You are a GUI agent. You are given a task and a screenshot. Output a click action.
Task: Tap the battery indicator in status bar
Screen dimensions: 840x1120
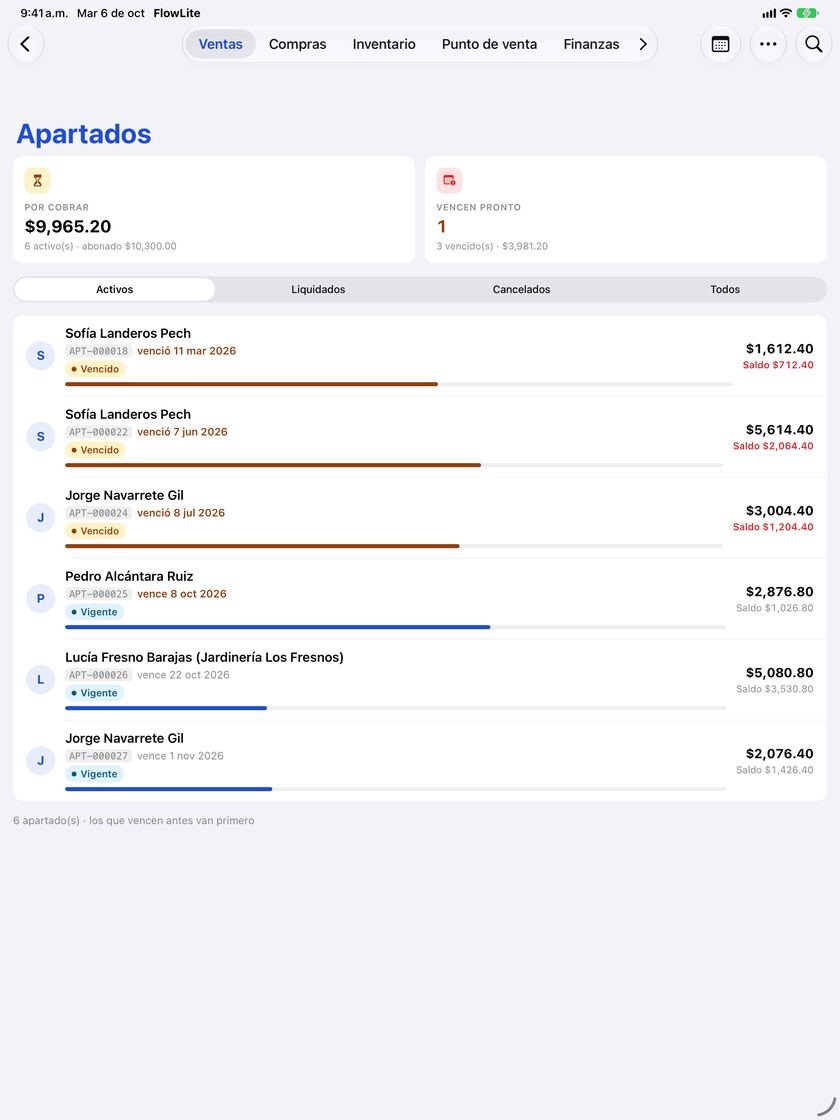[808, 13]
